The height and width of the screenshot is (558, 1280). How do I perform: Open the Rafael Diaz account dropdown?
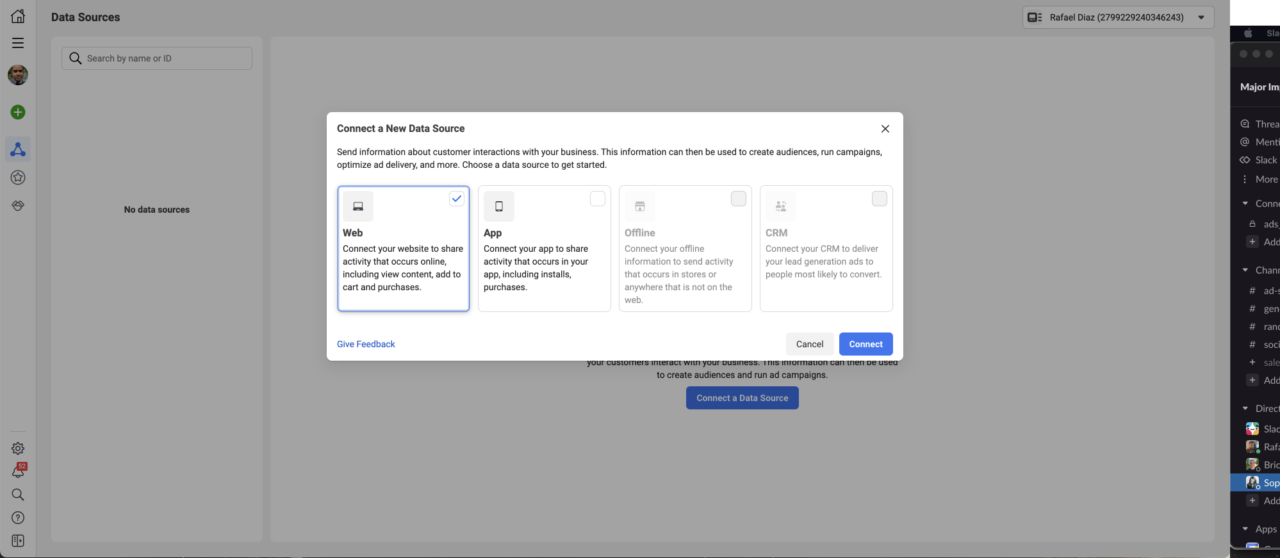pyautogui.click(x=1118, y=17)
